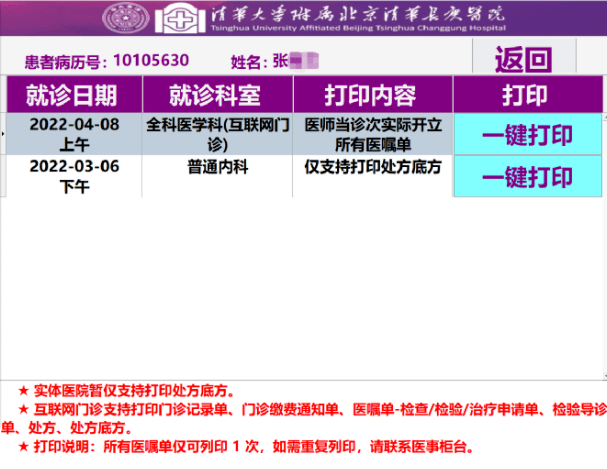Click the 就诊日期 column header
This screenshot has width=607, height=469.
click(x=71, y=95)
